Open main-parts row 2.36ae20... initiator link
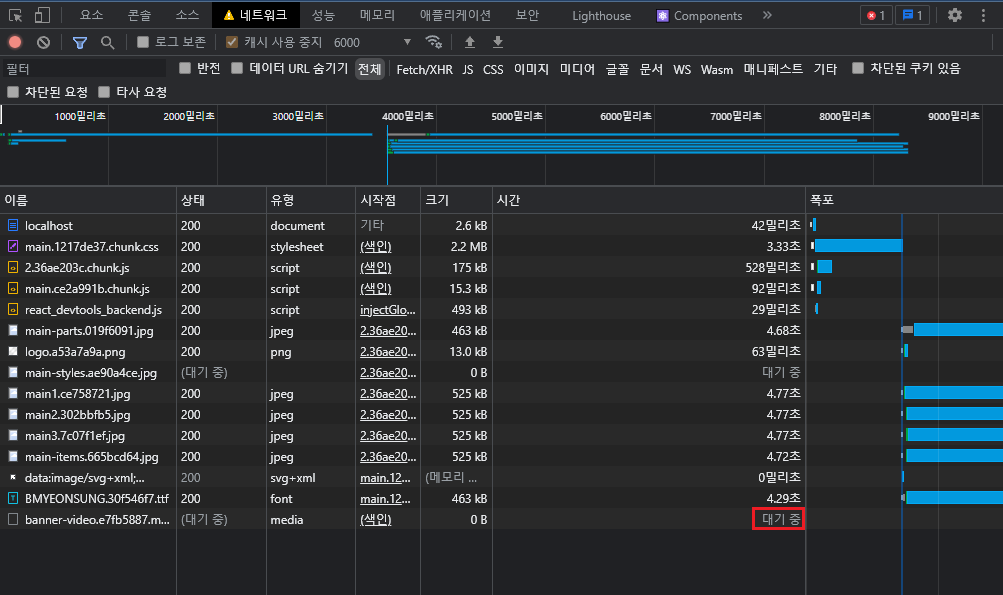The height and width of the screenshot is (595, 1003). click(x=388, y=331)
